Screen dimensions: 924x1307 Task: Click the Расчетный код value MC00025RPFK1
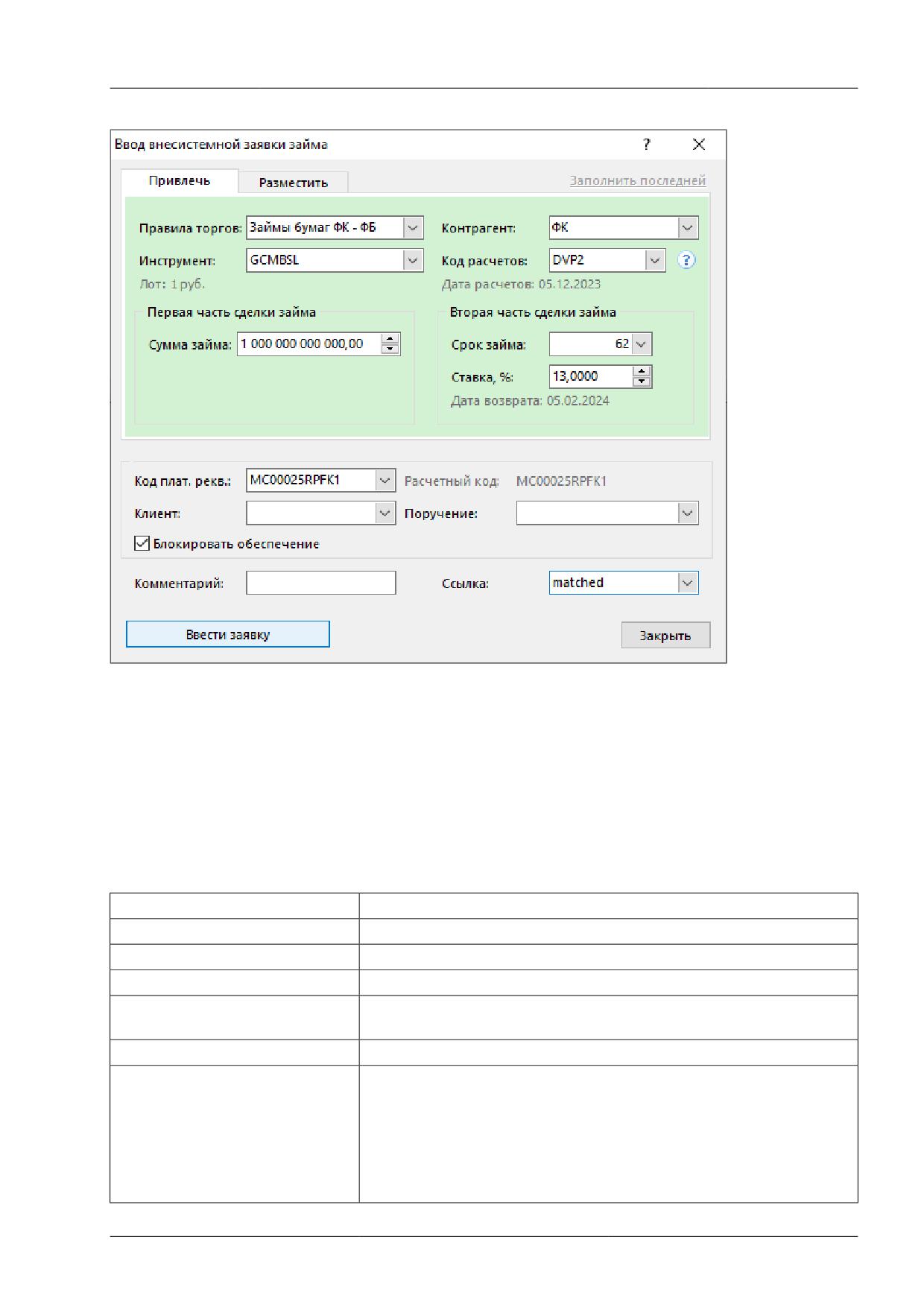561,481
